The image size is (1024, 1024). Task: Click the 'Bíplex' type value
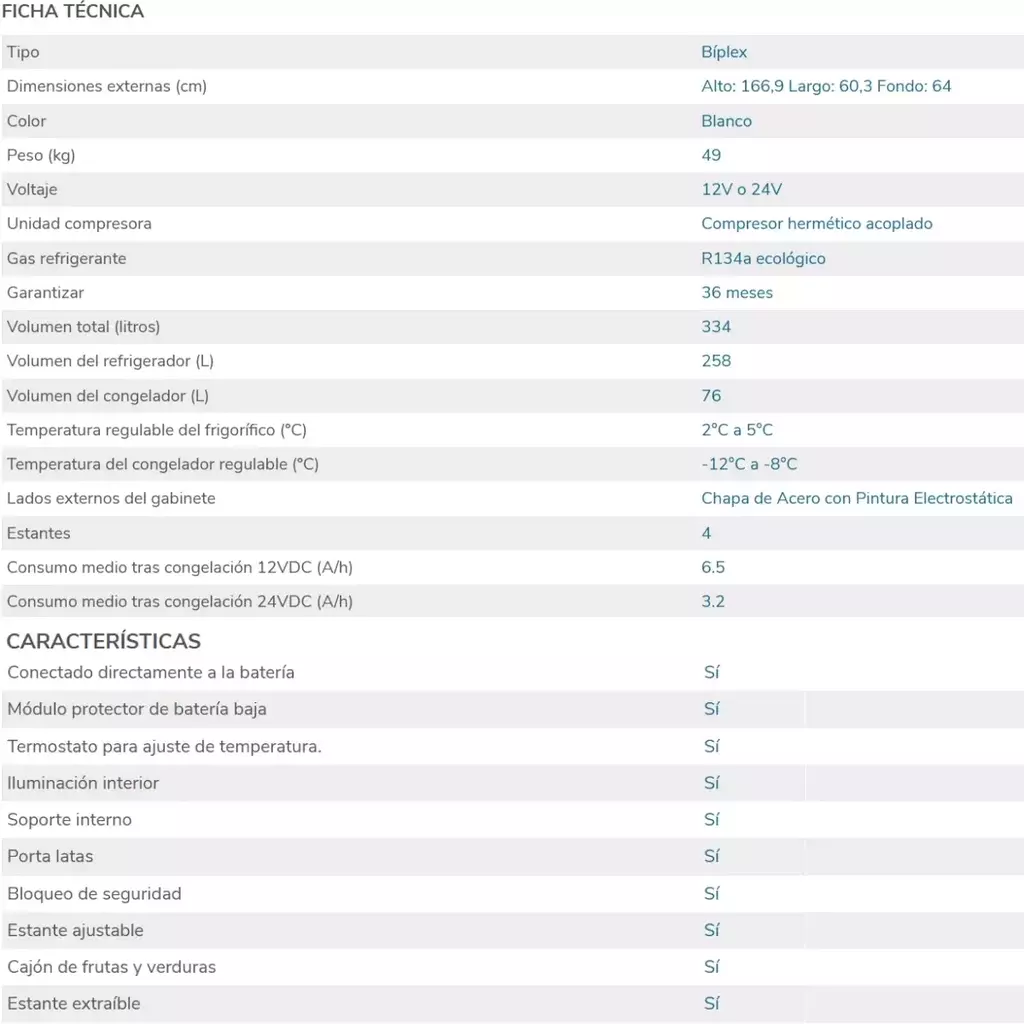[724, 52]
